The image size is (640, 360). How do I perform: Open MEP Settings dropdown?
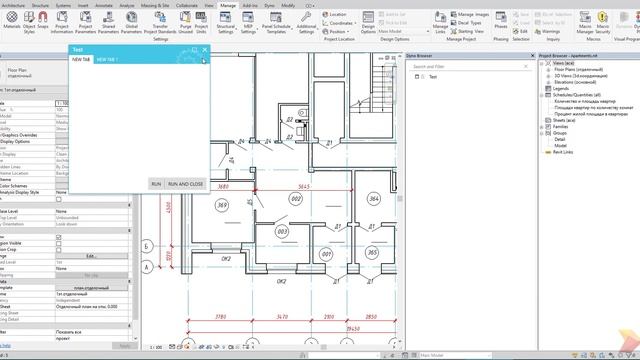248,22
